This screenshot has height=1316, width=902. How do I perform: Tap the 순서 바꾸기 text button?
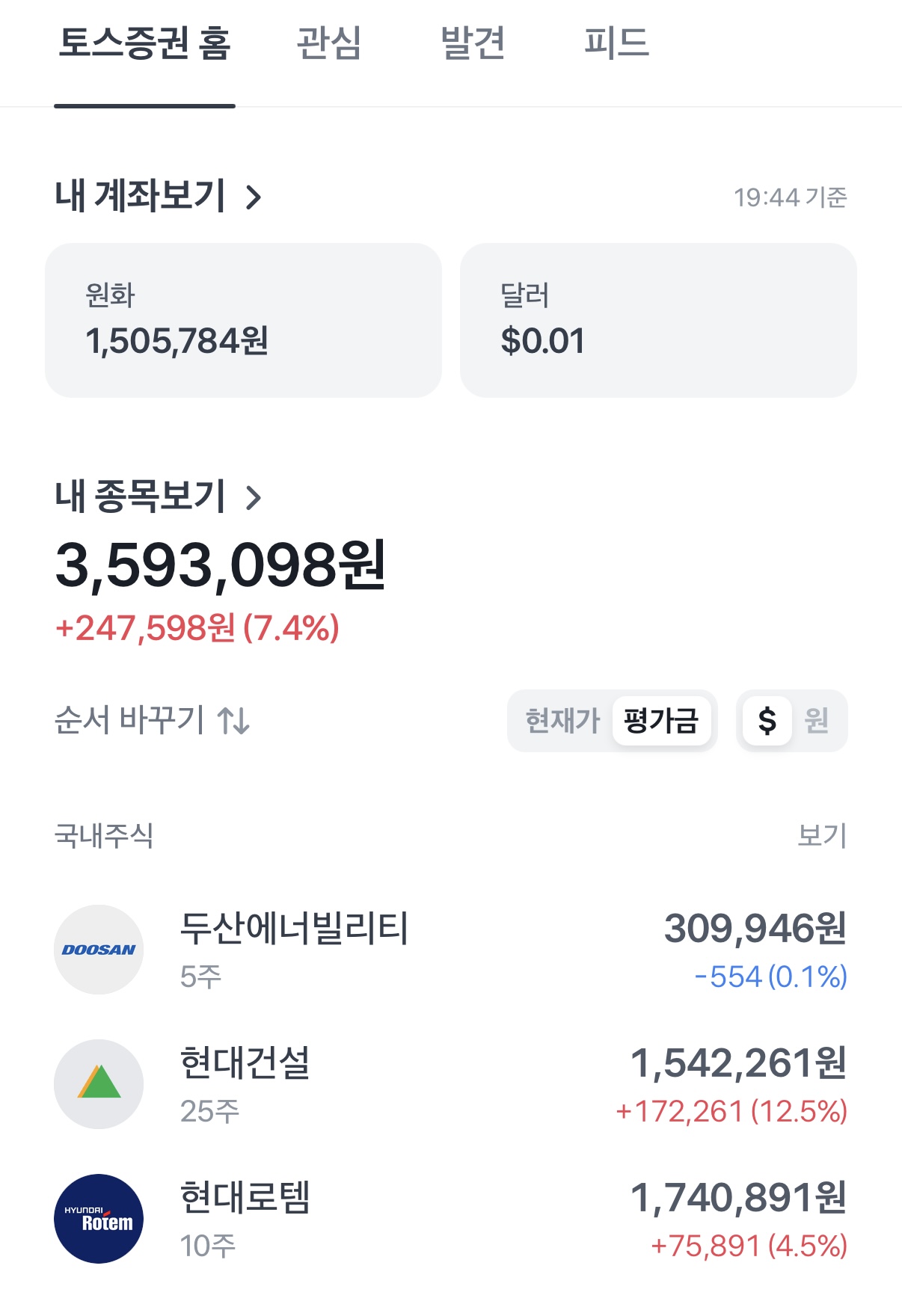129,721
